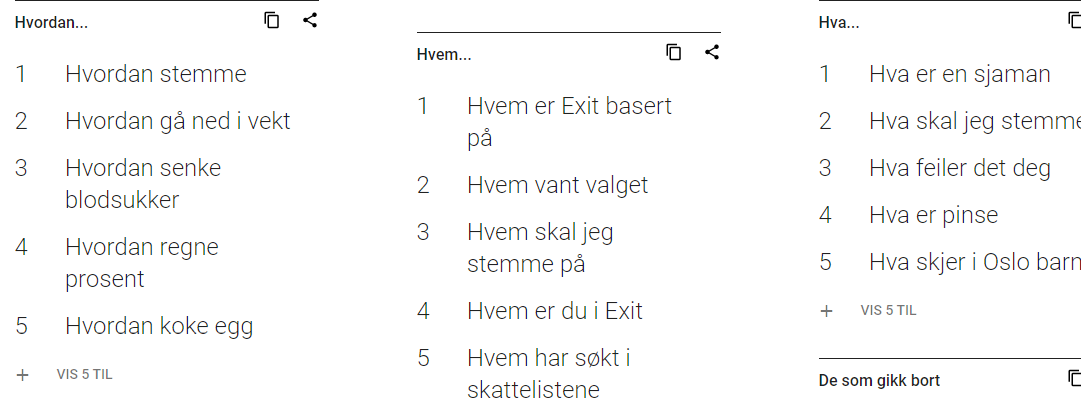Expand Hvordan list with VIS 5 TIL
The width and height of the screenshot is (1081, 406).
click(84, 375)
